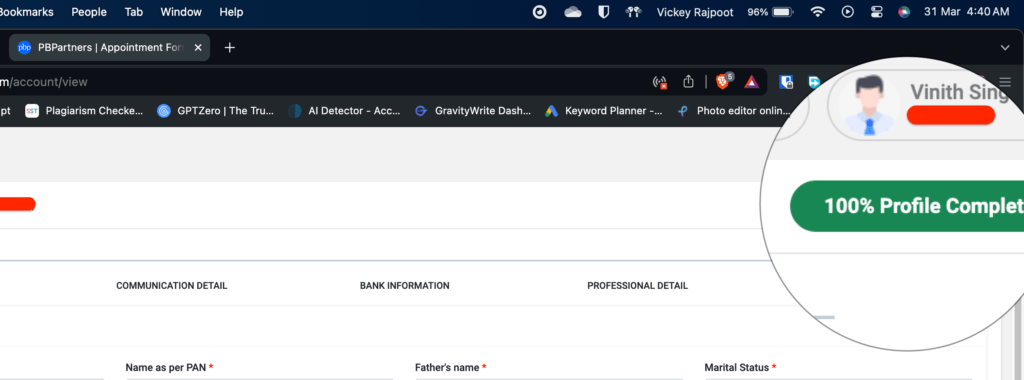Open the Vickey Rajpoot user menu
1024x380 pixels.
695,12
